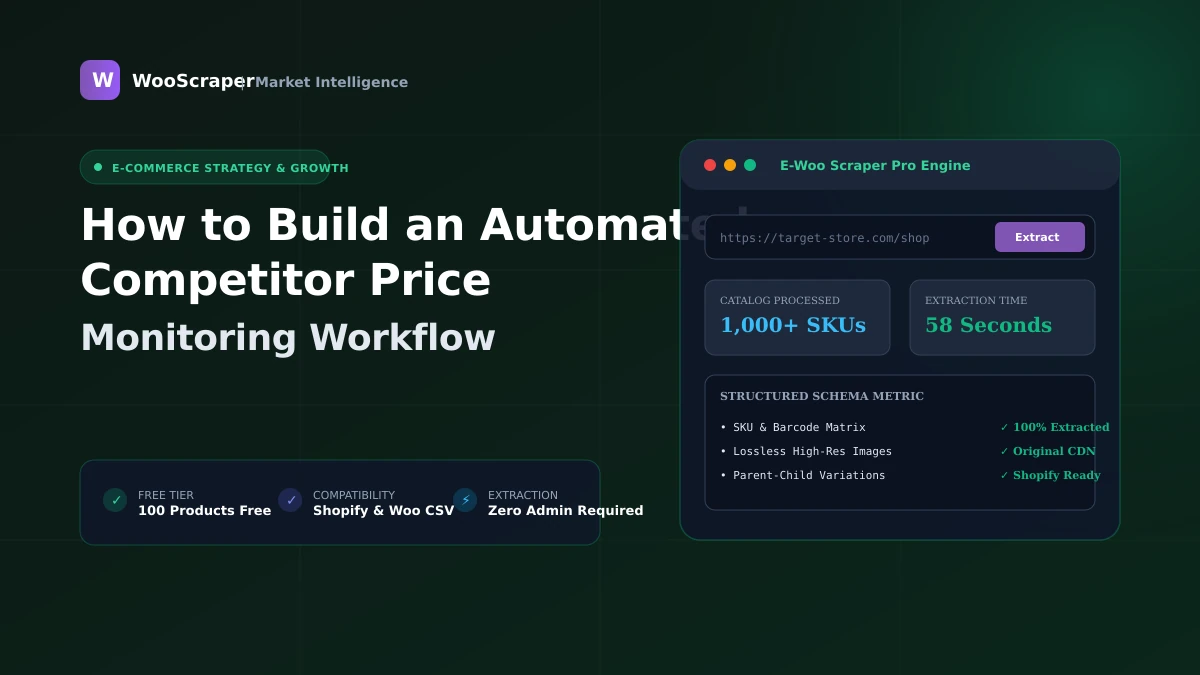Screen dimensions: 1200x675
Task: Select the Extraction Time stat card
Action: 1002,317
